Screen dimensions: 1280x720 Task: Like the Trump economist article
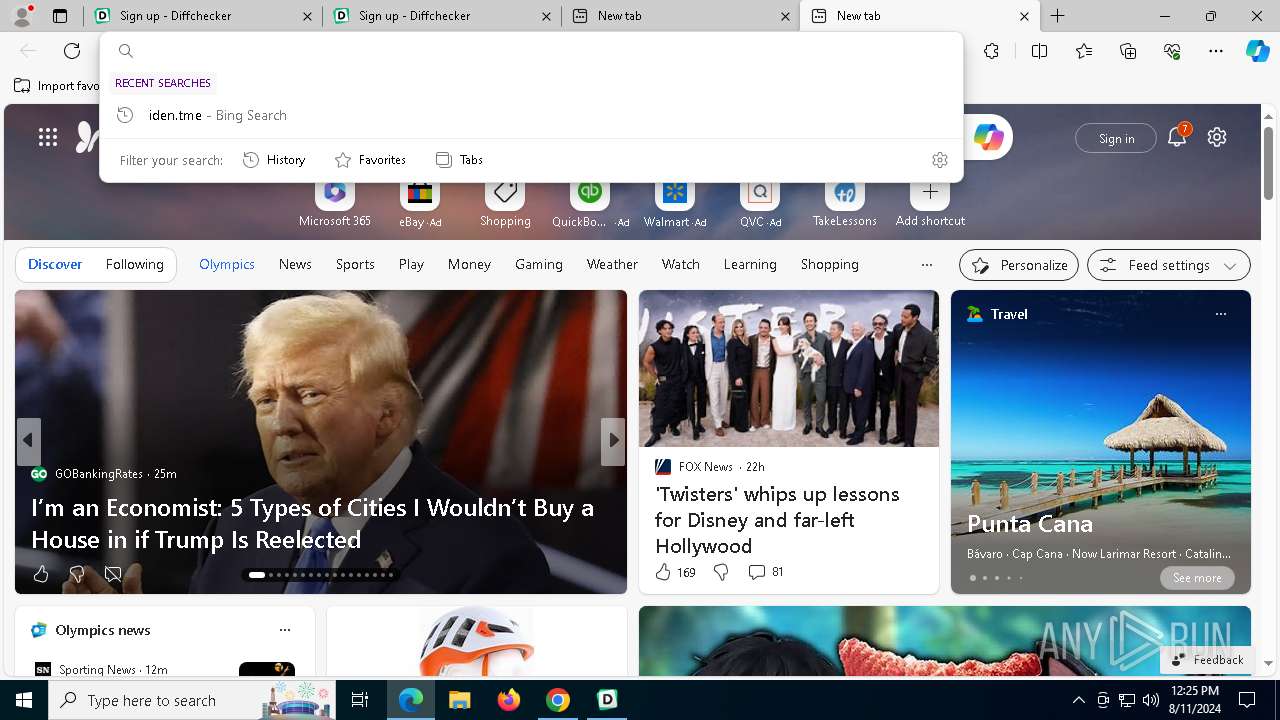[x=41, y=574]
